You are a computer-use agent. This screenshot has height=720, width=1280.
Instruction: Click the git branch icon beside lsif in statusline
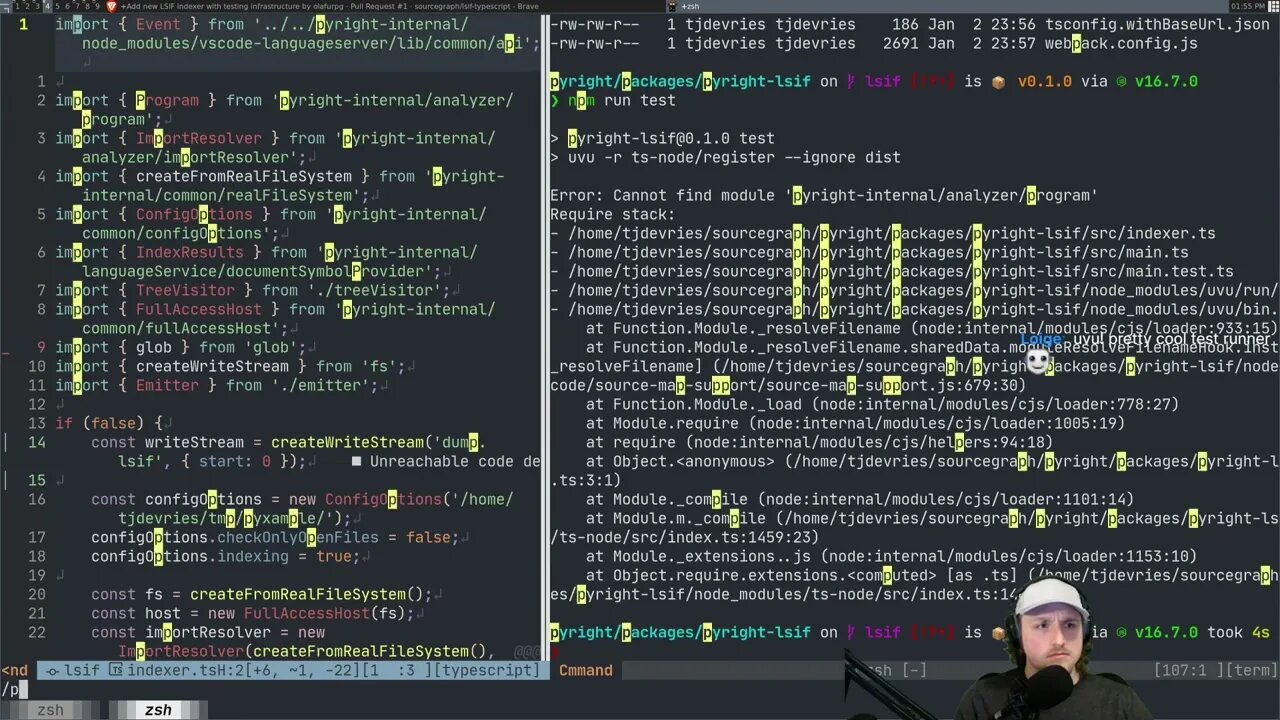click(x=52, y=670)
